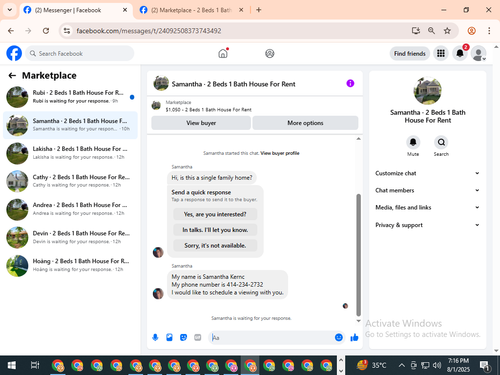The image size is (500, 375).
Task: Switch to the Messenger | Facebook tab
Action: [x=75, y=10]
